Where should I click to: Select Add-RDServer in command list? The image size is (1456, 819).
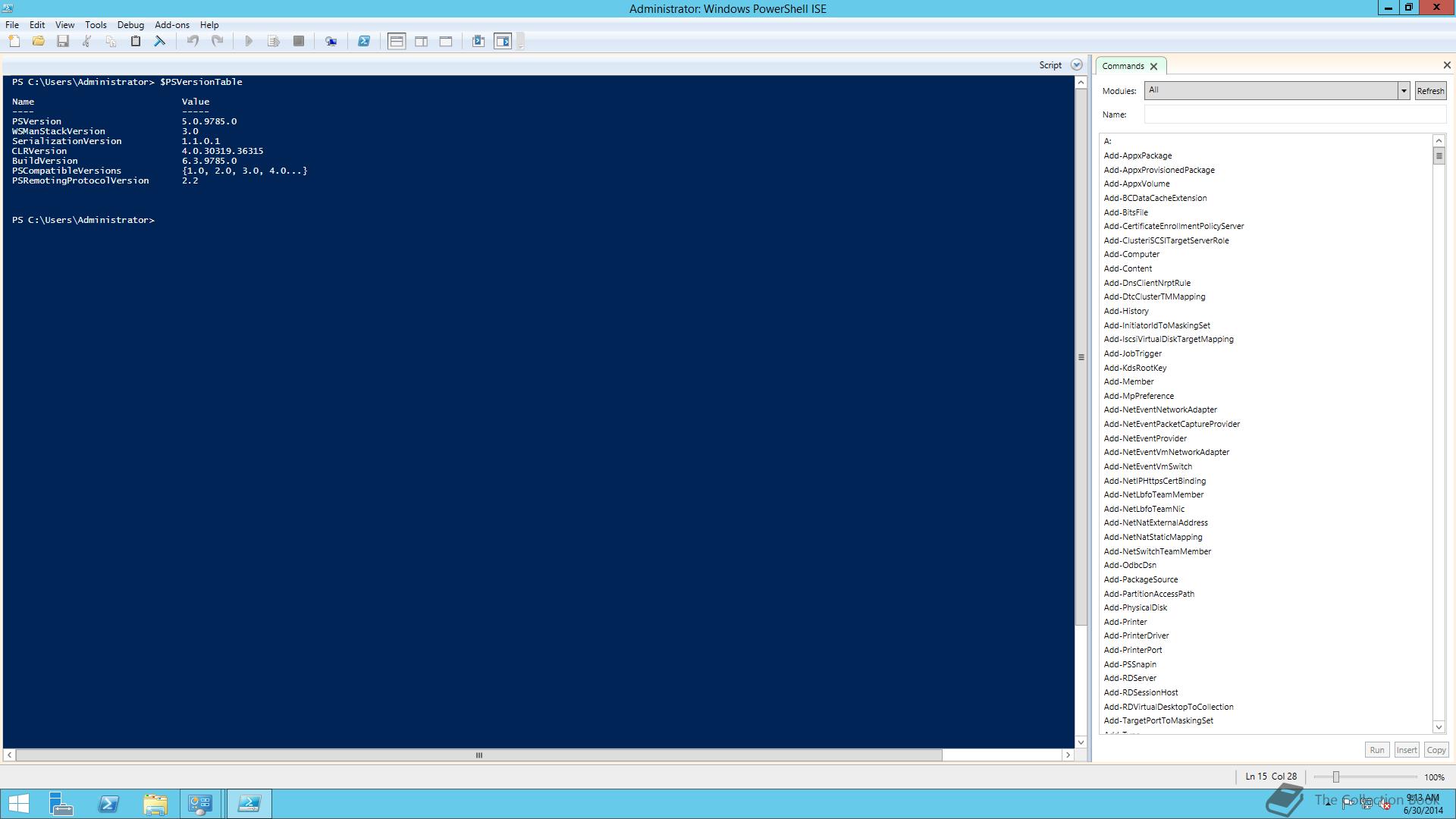[x=1130, y=678]
